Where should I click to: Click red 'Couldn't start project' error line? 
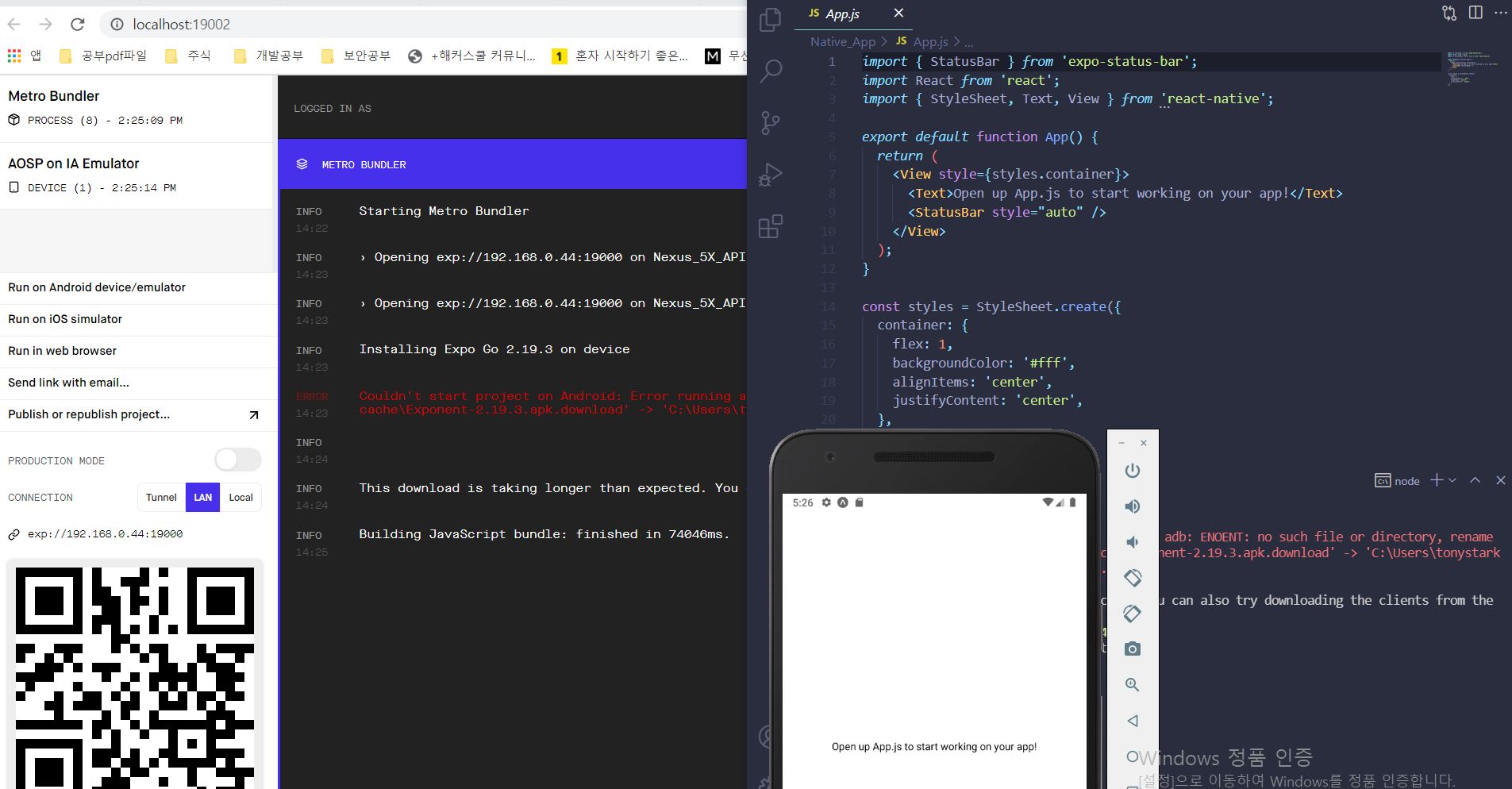click(x=552, y=402)
